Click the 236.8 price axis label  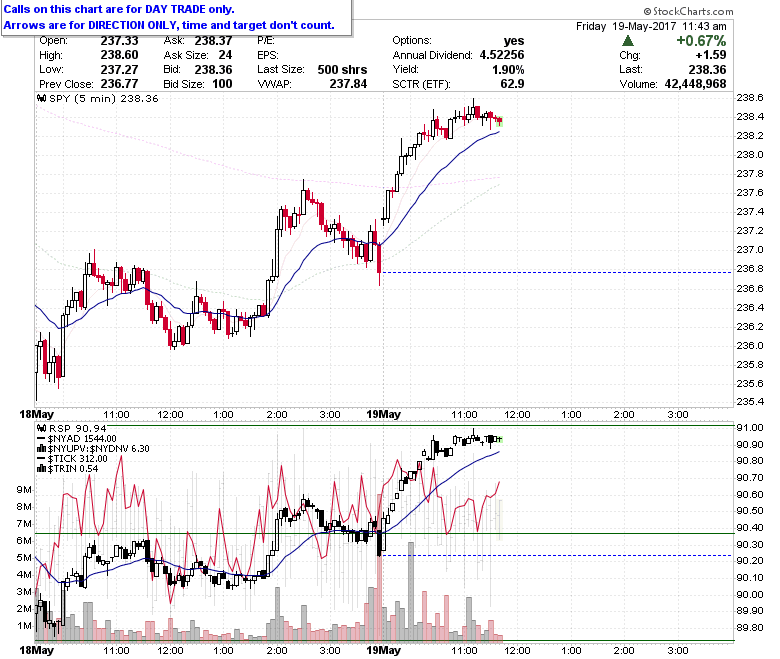tap(750, 269)
